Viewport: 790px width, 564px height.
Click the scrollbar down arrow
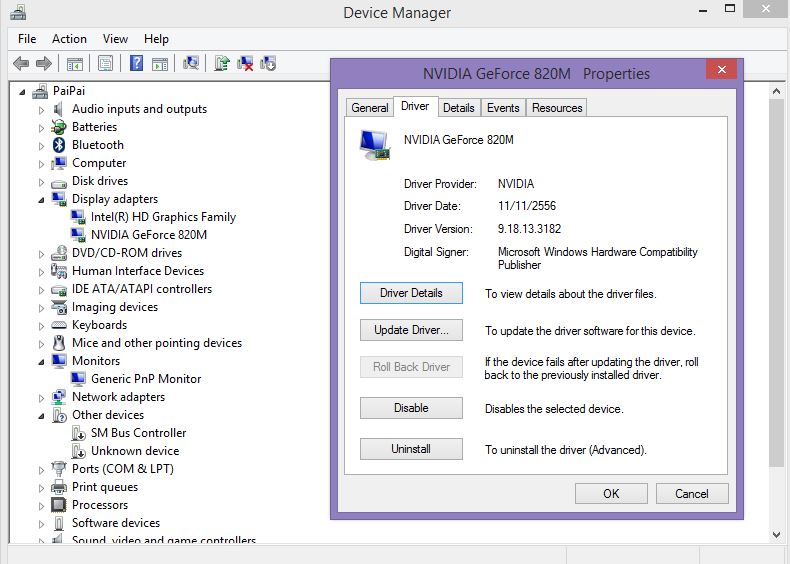tap(776, 534)
